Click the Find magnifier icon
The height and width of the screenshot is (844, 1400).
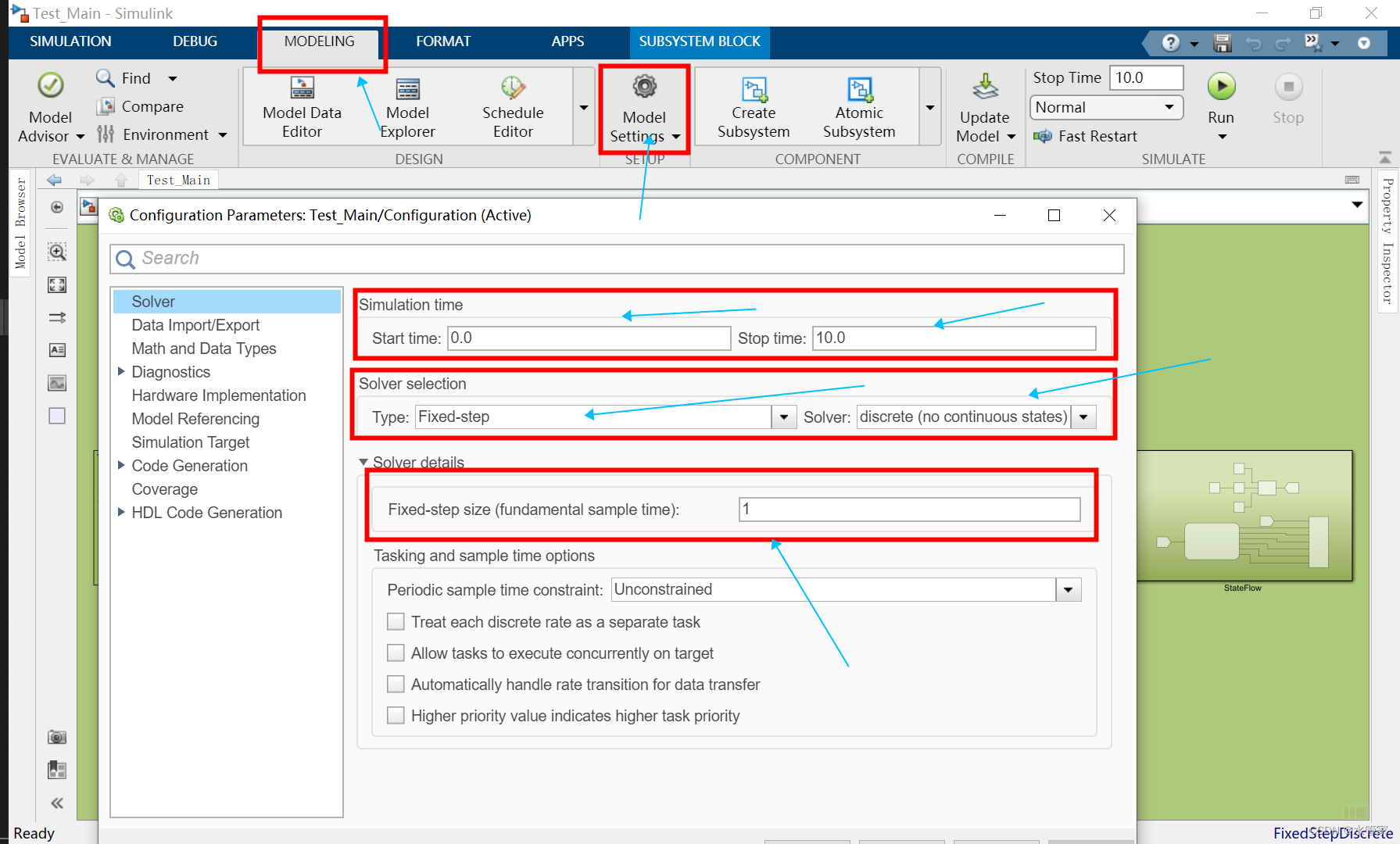point(105,78)
